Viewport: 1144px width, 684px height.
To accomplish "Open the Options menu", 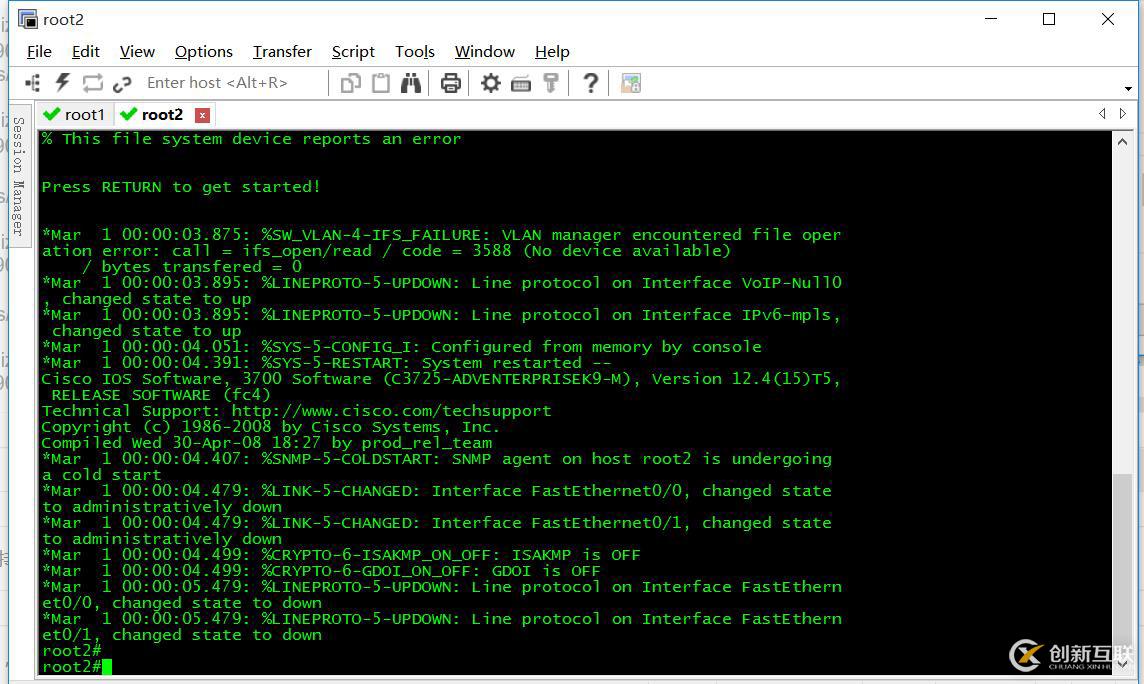I will (204, 52).
